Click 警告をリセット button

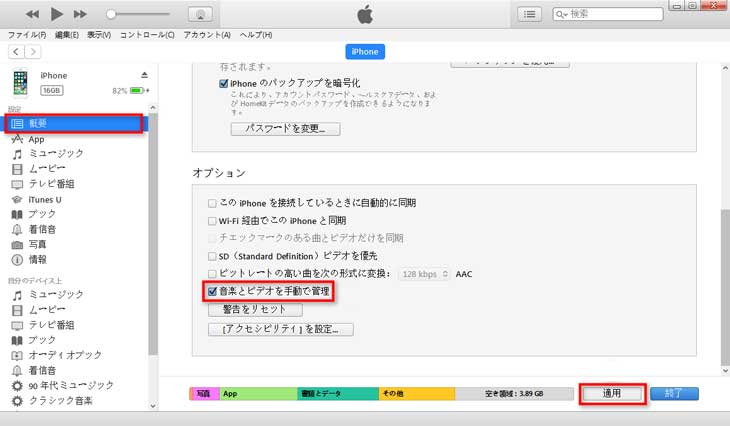[255, 310]
